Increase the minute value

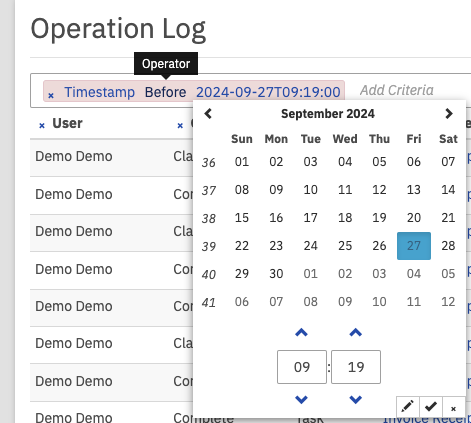coord(356,332)
